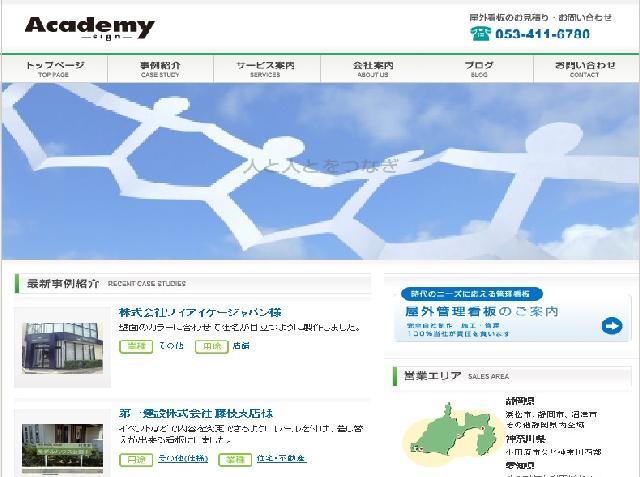This screenshot has height=477, width=640.
Task: Open 第一建設株式会社 藤枝大店 case link
Action: click(196, 413)
